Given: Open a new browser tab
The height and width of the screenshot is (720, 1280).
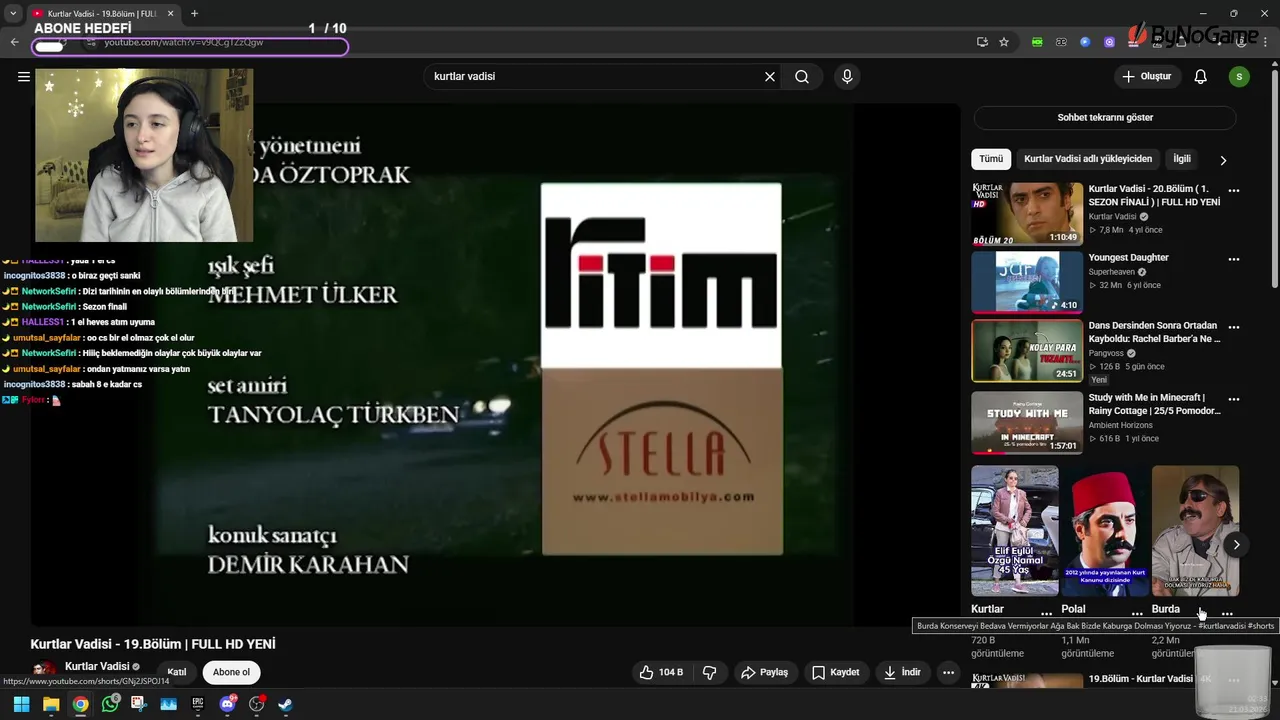Looking at the screenshot, I should (x=194, y=14).
